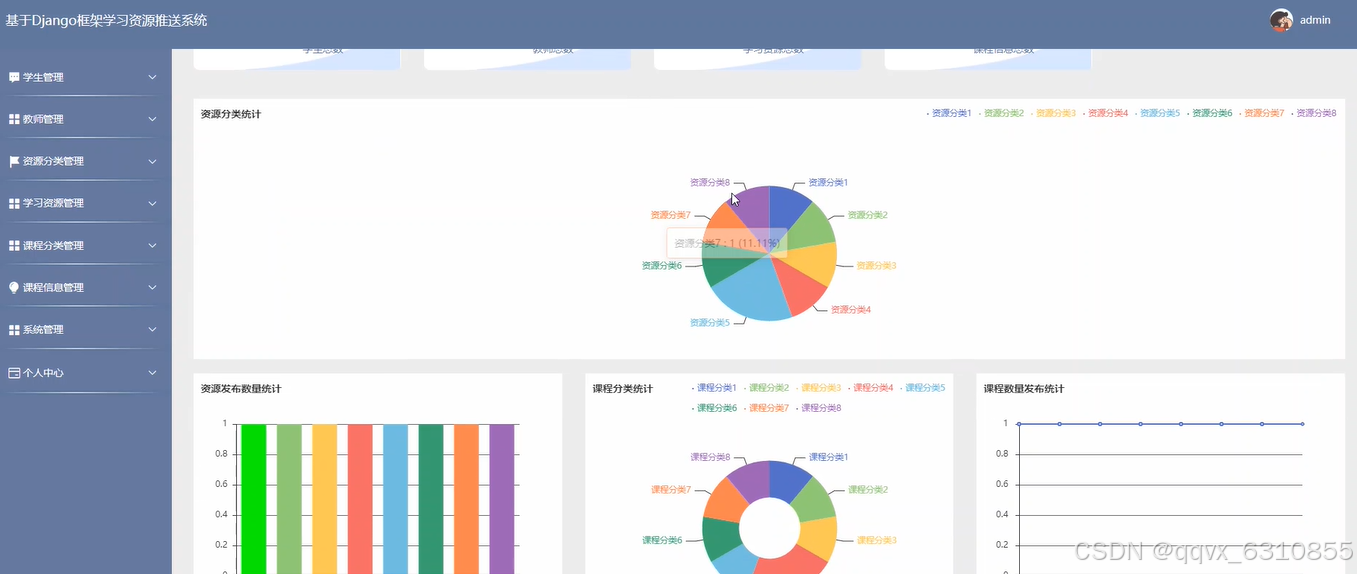Viewport: 1357px width, 574px height.
Task: Click the 课程分类2 donut label
Action: click(868, 489)
